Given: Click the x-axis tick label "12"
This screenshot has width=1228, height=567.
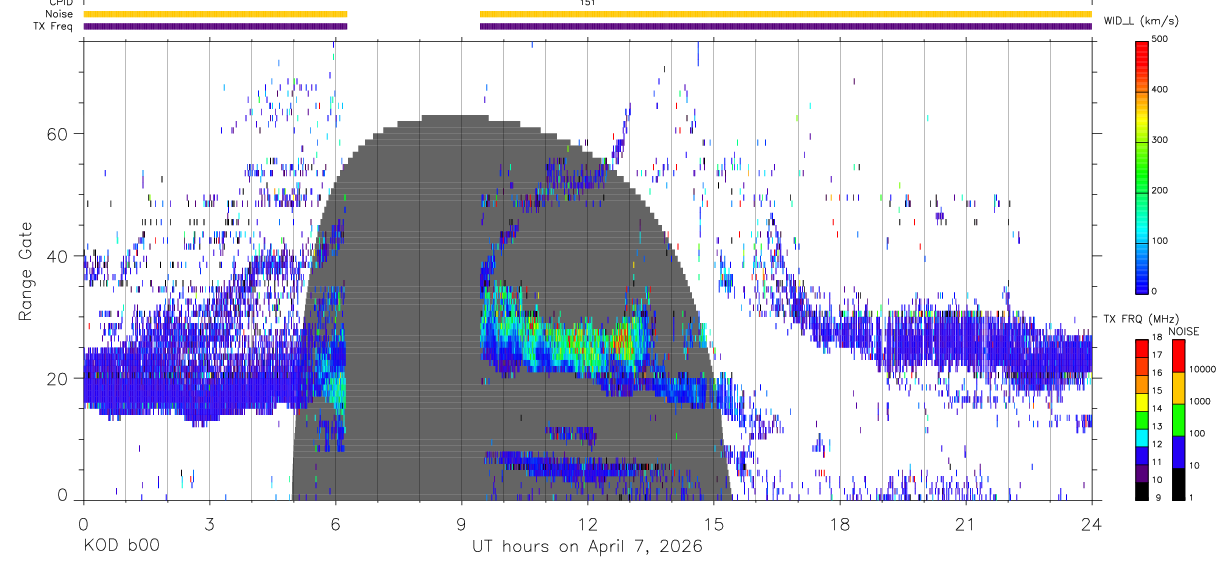Looking at the screenshot, I should point(587,524).
